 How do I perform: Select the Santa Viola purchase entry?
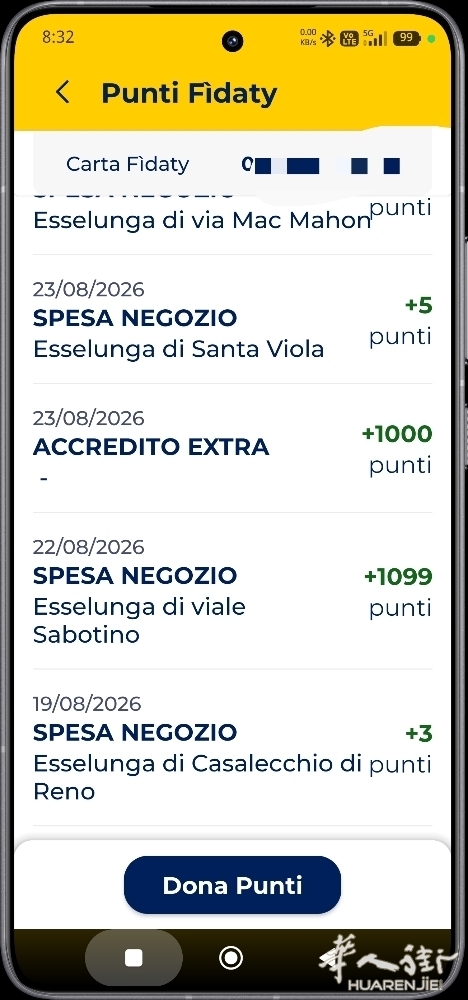pyautogui.click(x=232, y=320)
